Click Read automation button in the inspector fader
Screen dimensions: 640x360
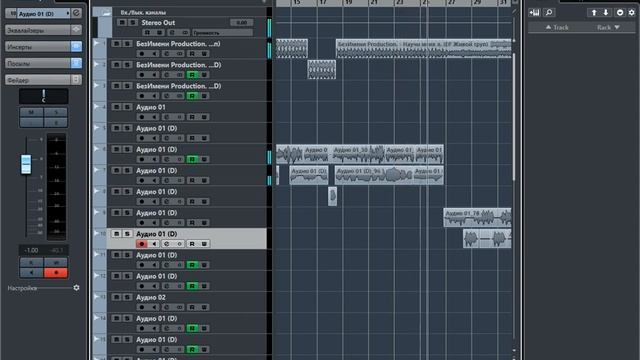coord(31,263)
